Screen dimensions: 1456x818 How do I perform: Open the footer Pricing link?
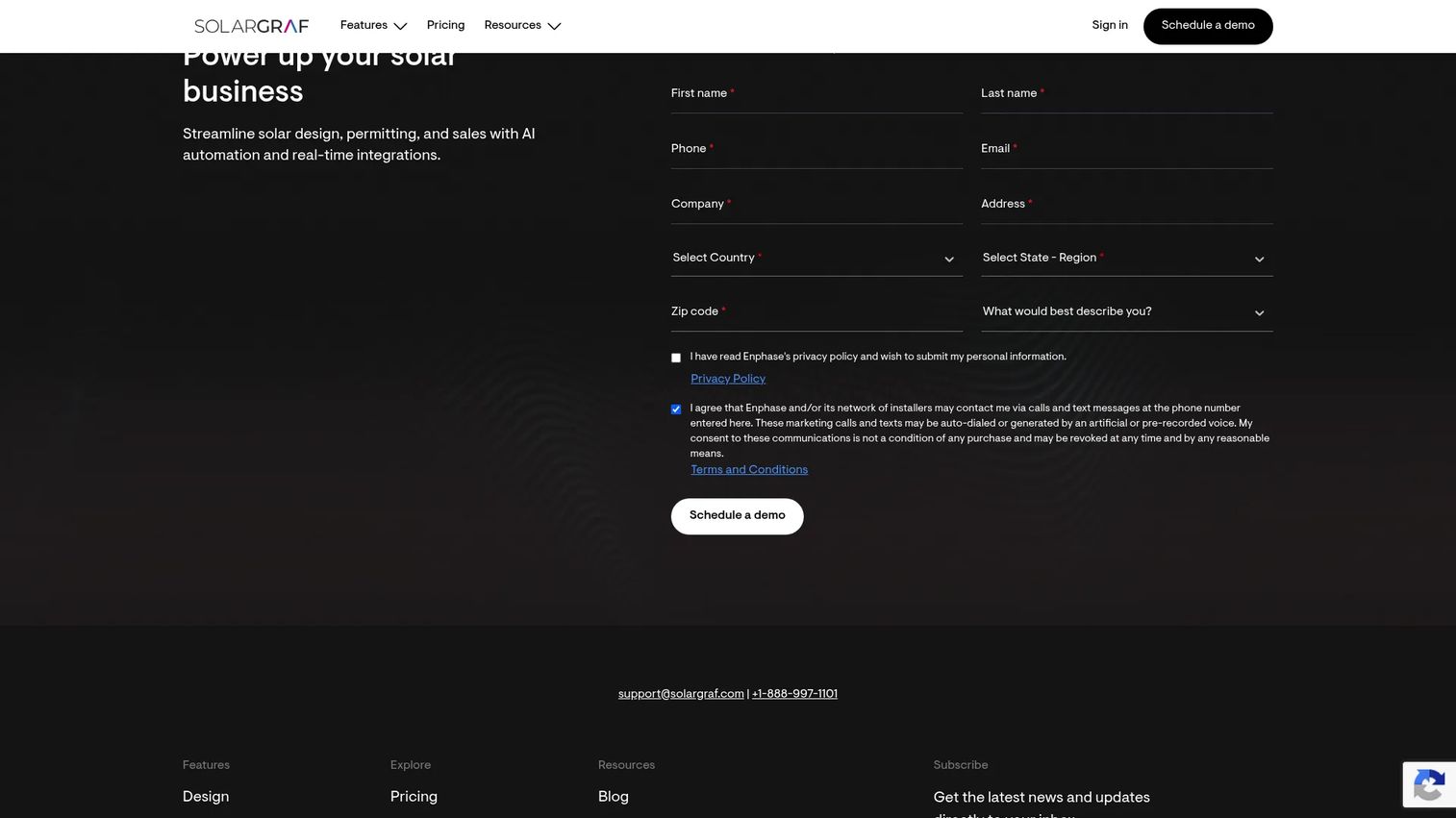414,797
